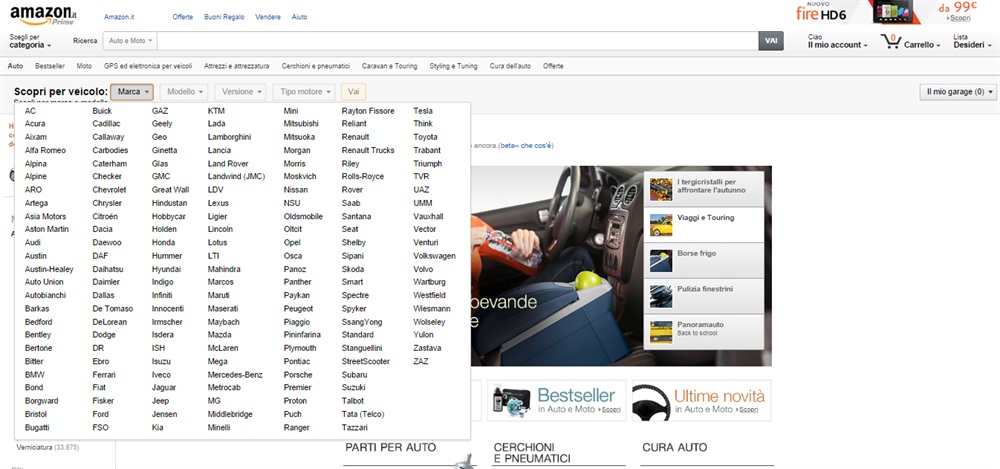Select Toyota from the brand list
The image size is (1000, 469).
[425, 137]
